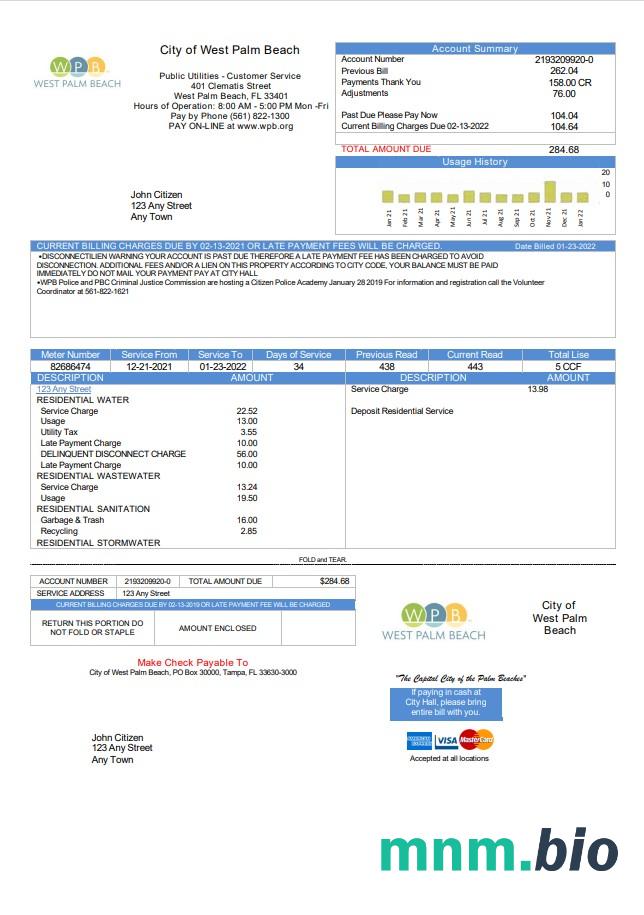
Task: Click the Date Billed 01-23-2022 text
Action: 554,246
